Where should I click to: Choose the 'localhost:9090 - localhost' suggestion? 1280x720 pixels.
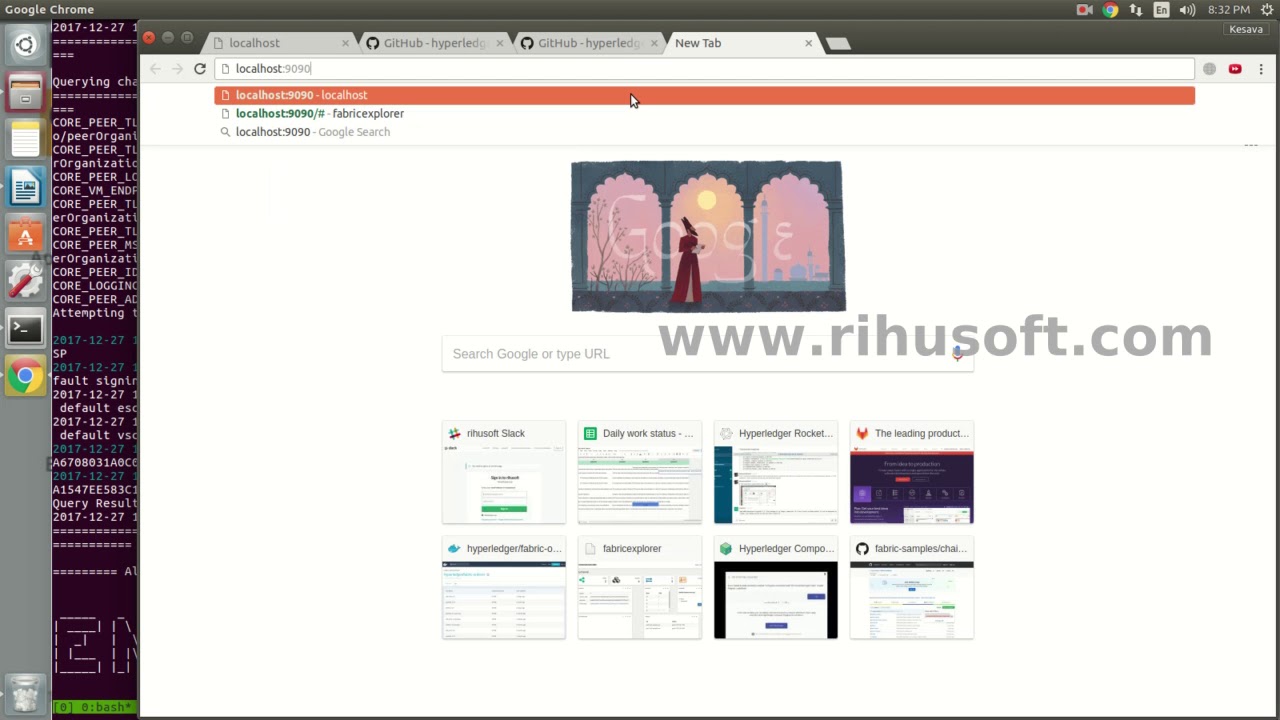pos(704,95)
